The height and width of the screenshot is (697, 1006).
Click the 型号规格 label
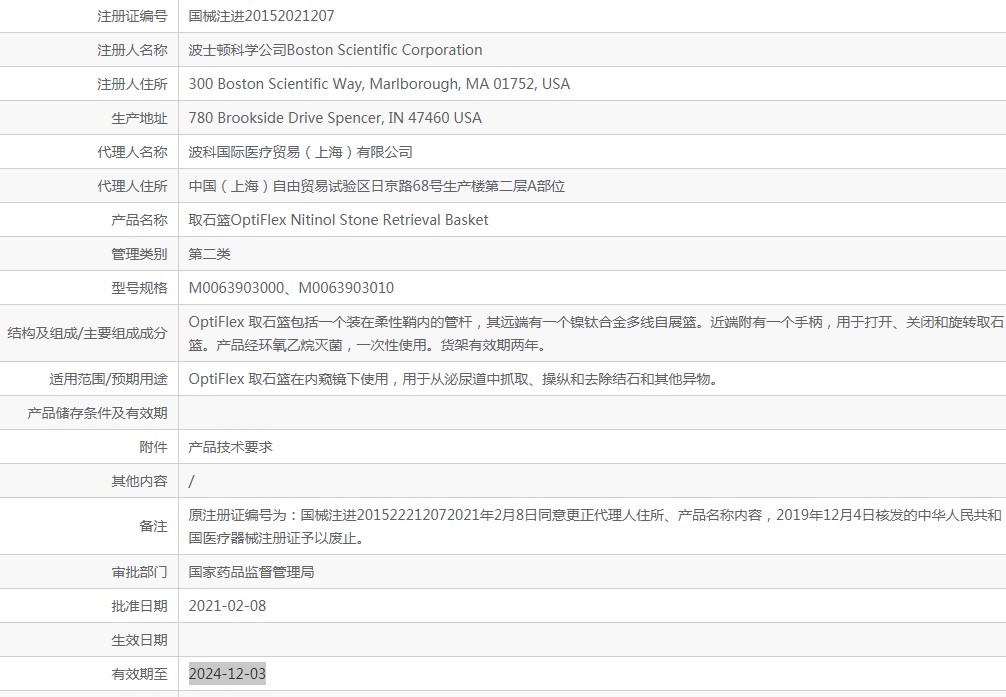139,288
